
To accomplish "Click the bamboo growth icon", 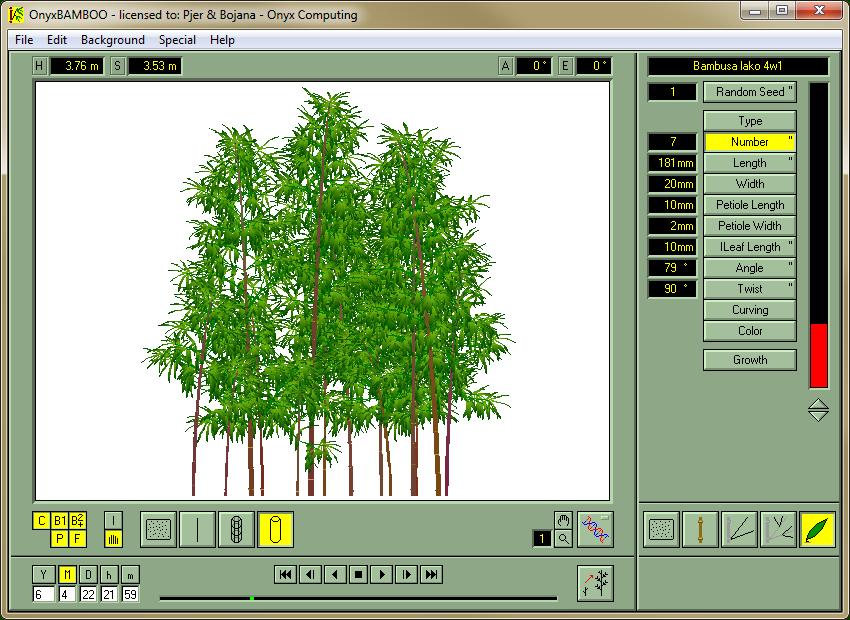I will (x=595, y=583).
